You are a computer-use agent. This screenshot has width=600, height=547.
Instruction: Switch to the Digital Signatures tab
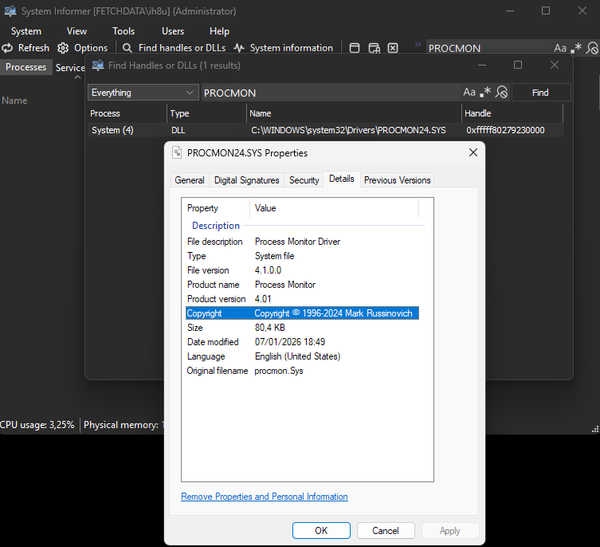248,180
